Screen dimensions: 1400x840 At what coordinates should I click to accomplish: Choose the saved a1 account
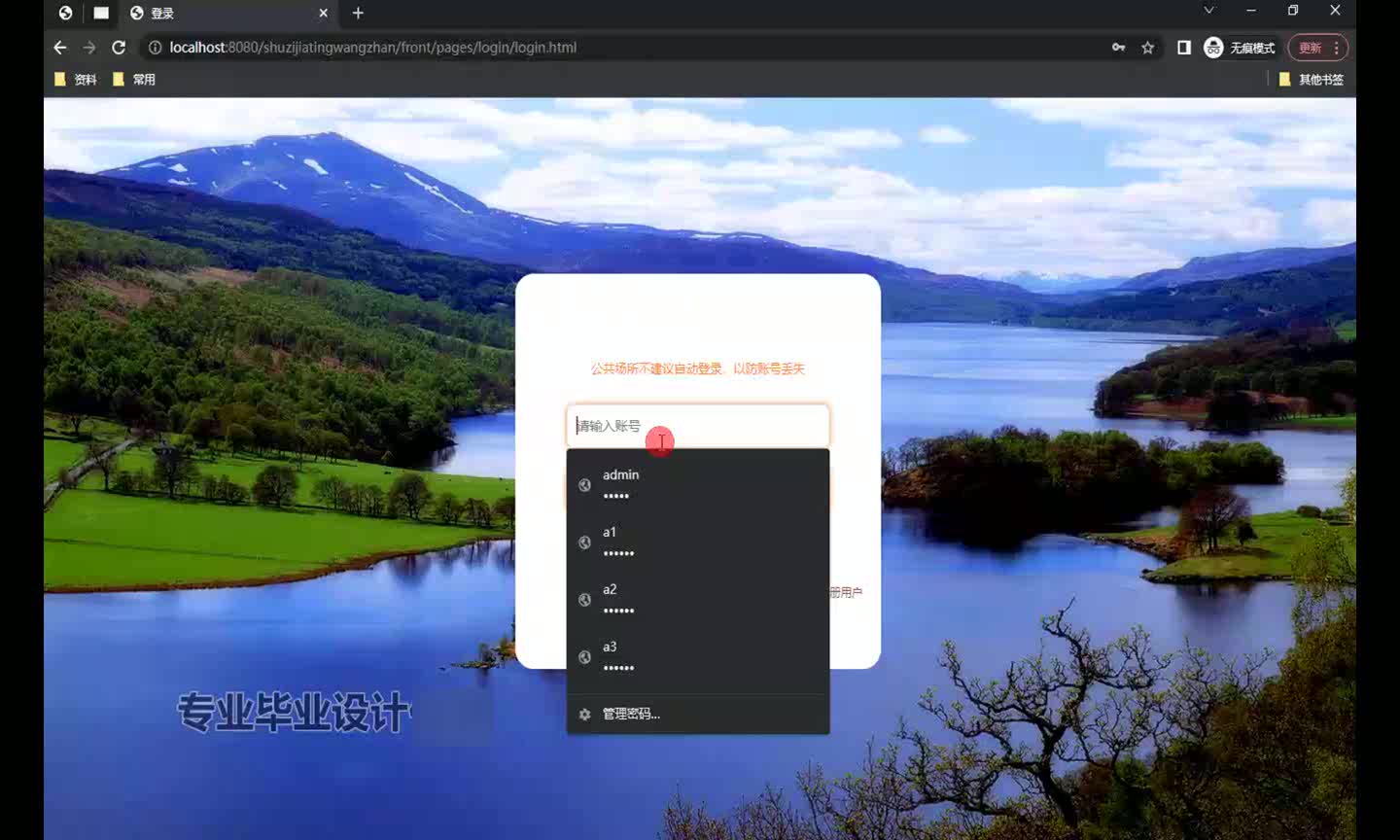698,542
